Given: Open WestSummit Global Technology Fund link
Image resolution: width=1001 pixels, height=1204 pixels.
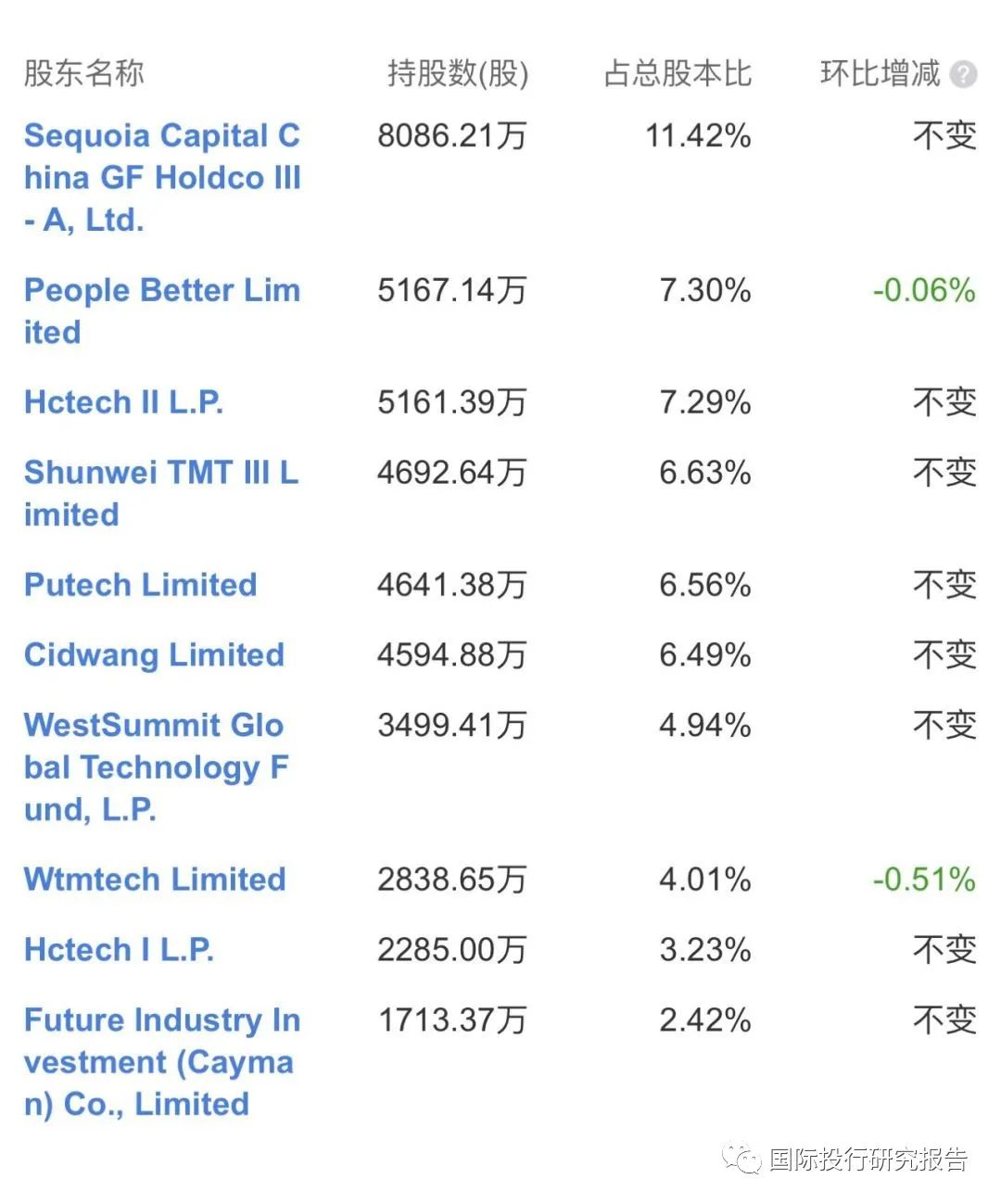Looking at the screenshot, I should click(x=156, y=767).
